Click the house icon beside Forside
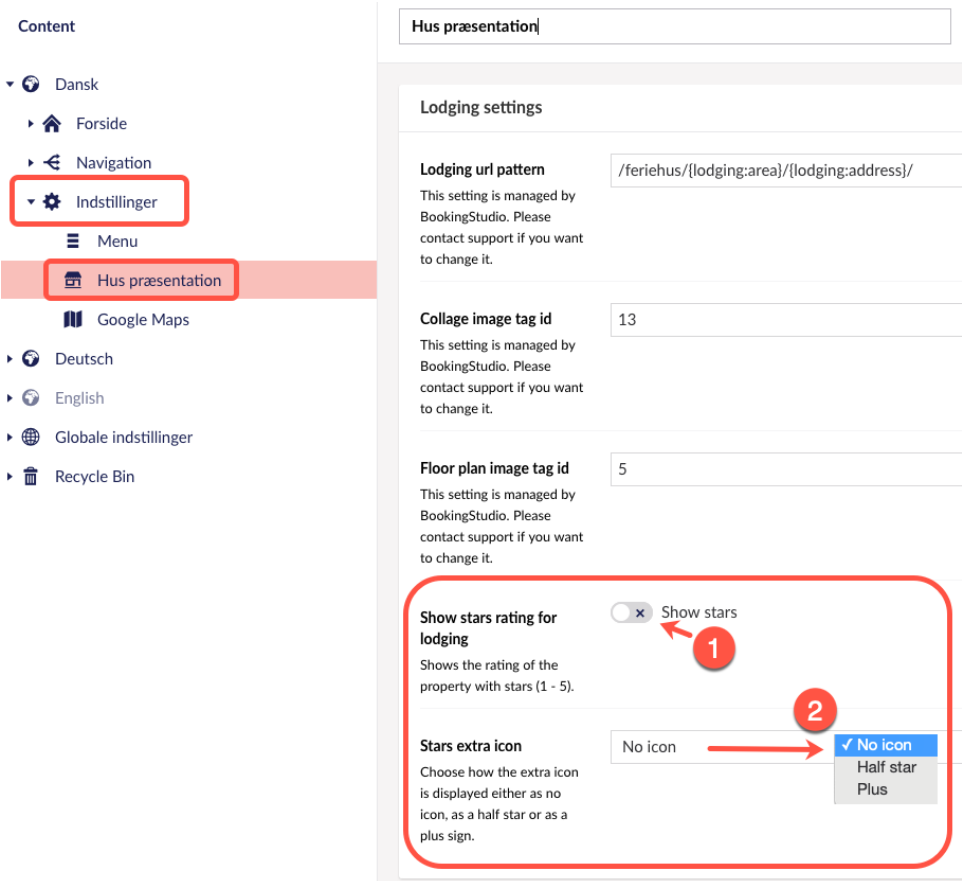This screenshot has height=881, width=962. click(52, 123)
